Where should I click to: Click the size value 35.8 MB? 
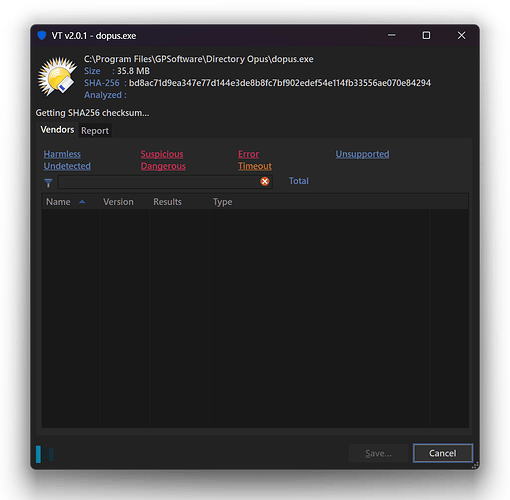tap(133, 71)
